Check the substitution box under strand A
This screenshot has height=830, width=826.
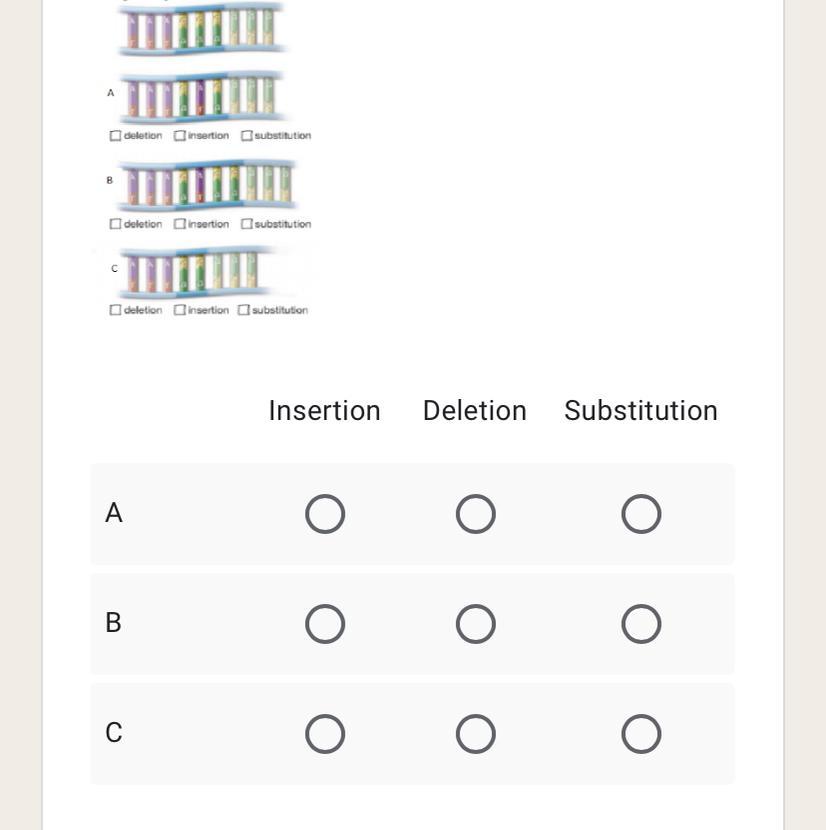[247, 136]
